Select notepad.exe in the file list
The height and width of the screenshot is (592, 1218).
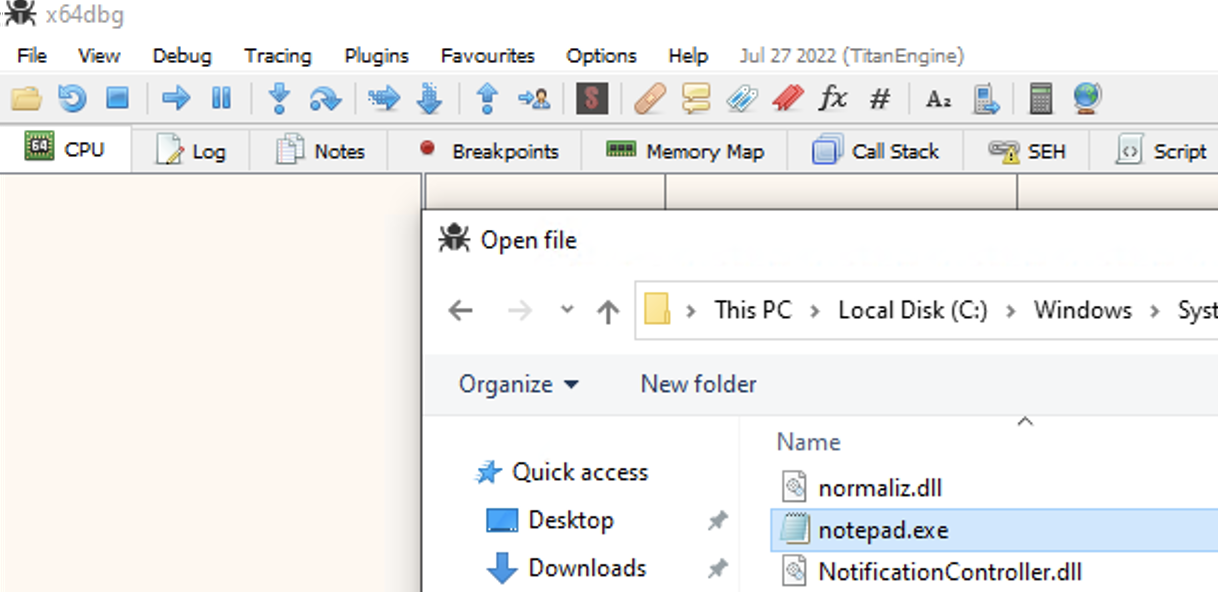click(x=882, y=530)
